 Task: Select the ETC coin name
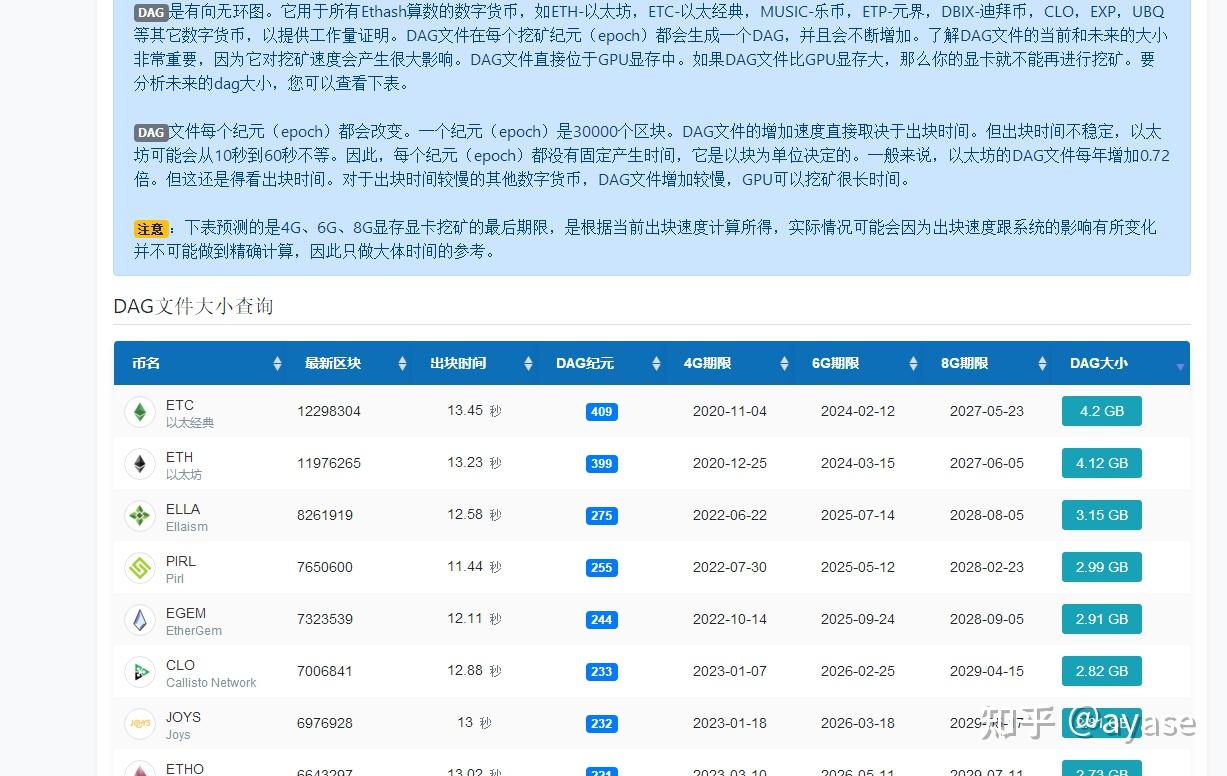[x=180, y=405]
